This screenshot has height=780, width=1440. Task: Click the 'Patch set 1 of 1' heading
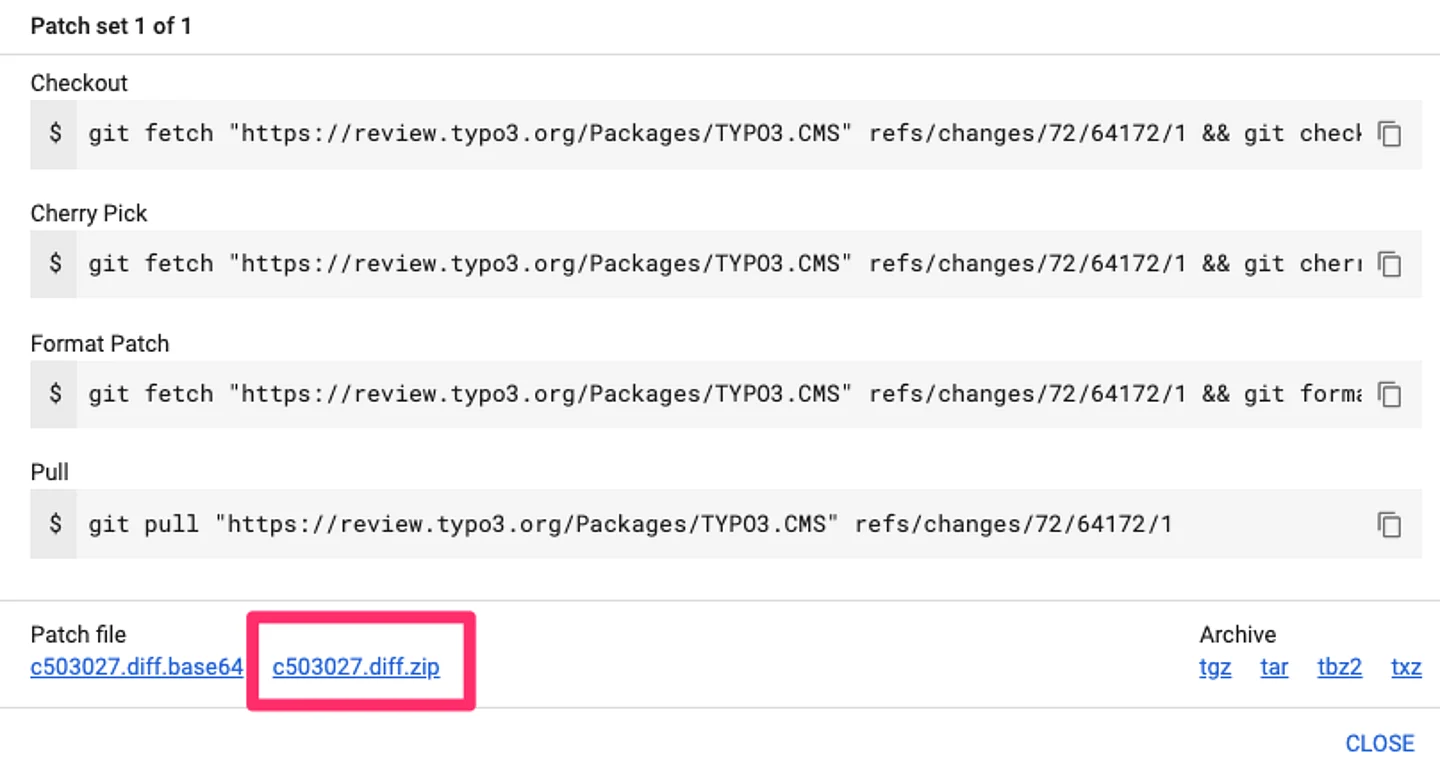(x=111, y=26)
